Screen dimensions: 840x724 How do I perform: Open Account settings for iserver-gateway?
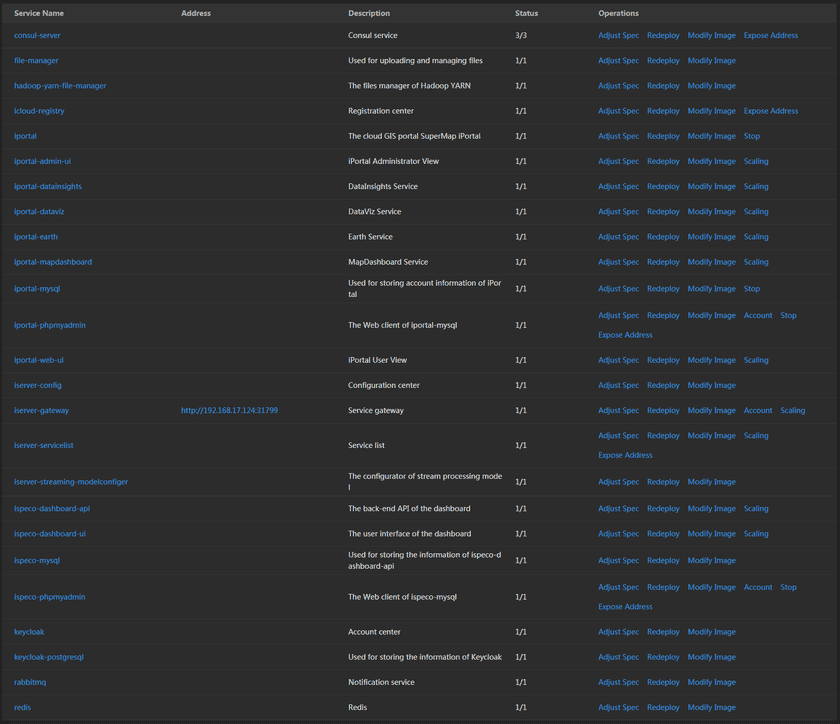(757, 410)
